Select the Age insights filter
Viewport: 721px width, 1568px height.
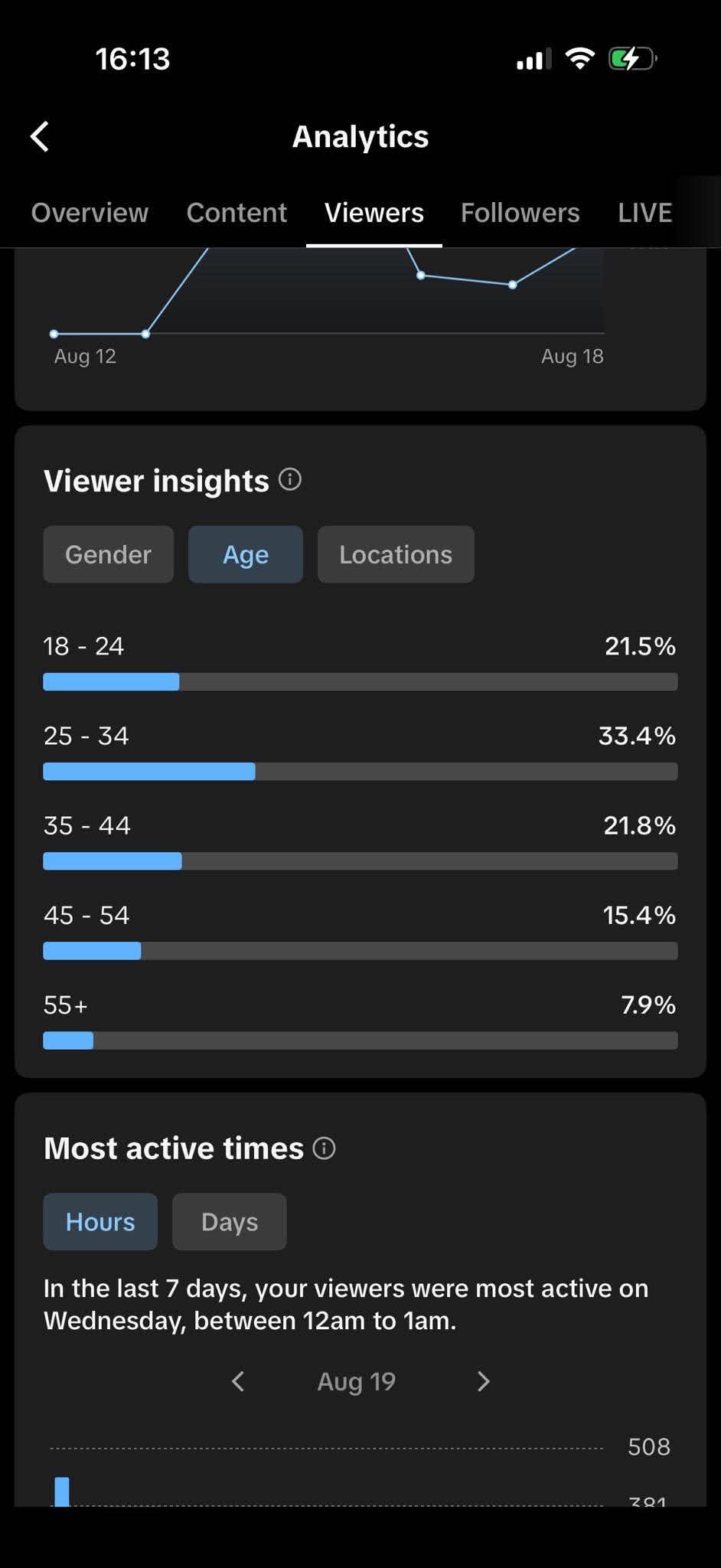[x=246, y=554]
